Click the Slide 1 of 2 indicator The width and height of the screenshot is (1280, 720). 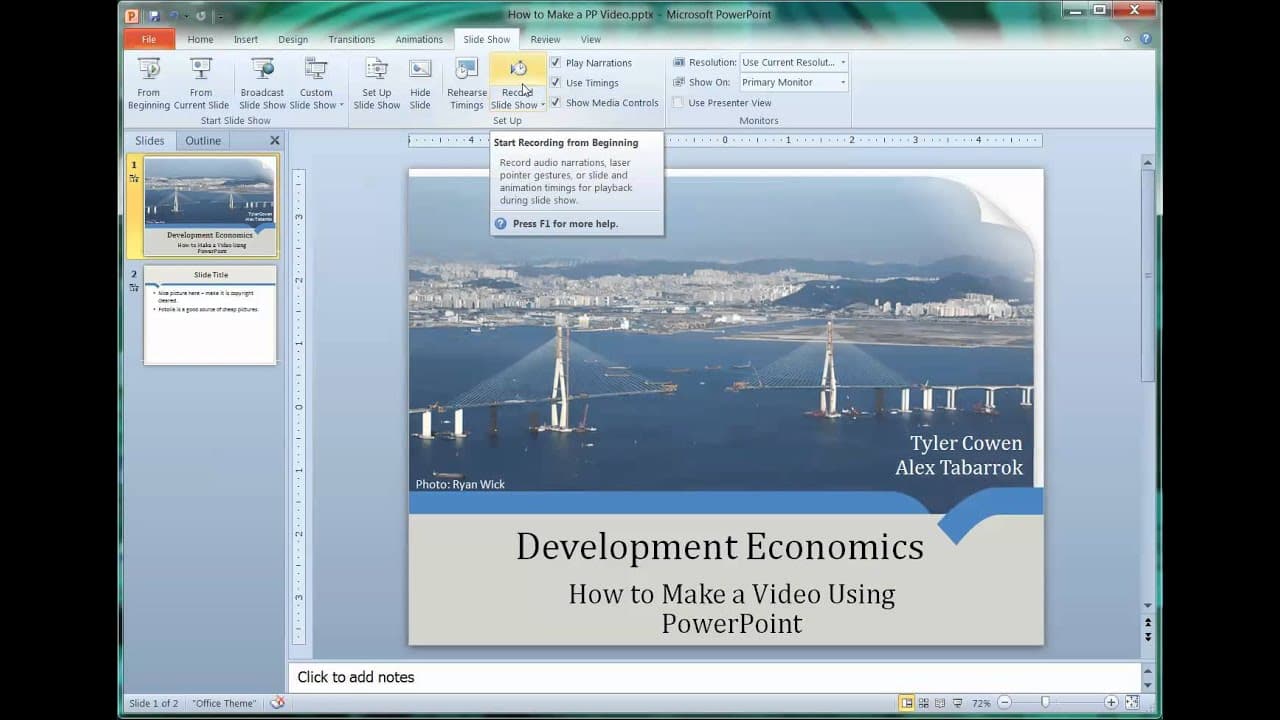(x=153, y=703)
